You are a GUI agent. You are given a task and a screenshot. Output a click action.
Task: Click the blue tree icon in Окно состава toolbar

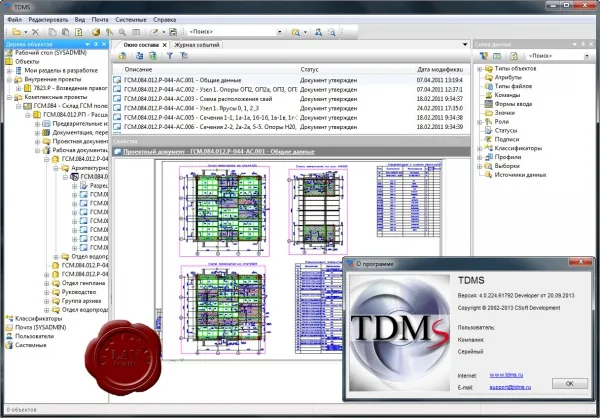pyautogui.click(x=140, y=56)
